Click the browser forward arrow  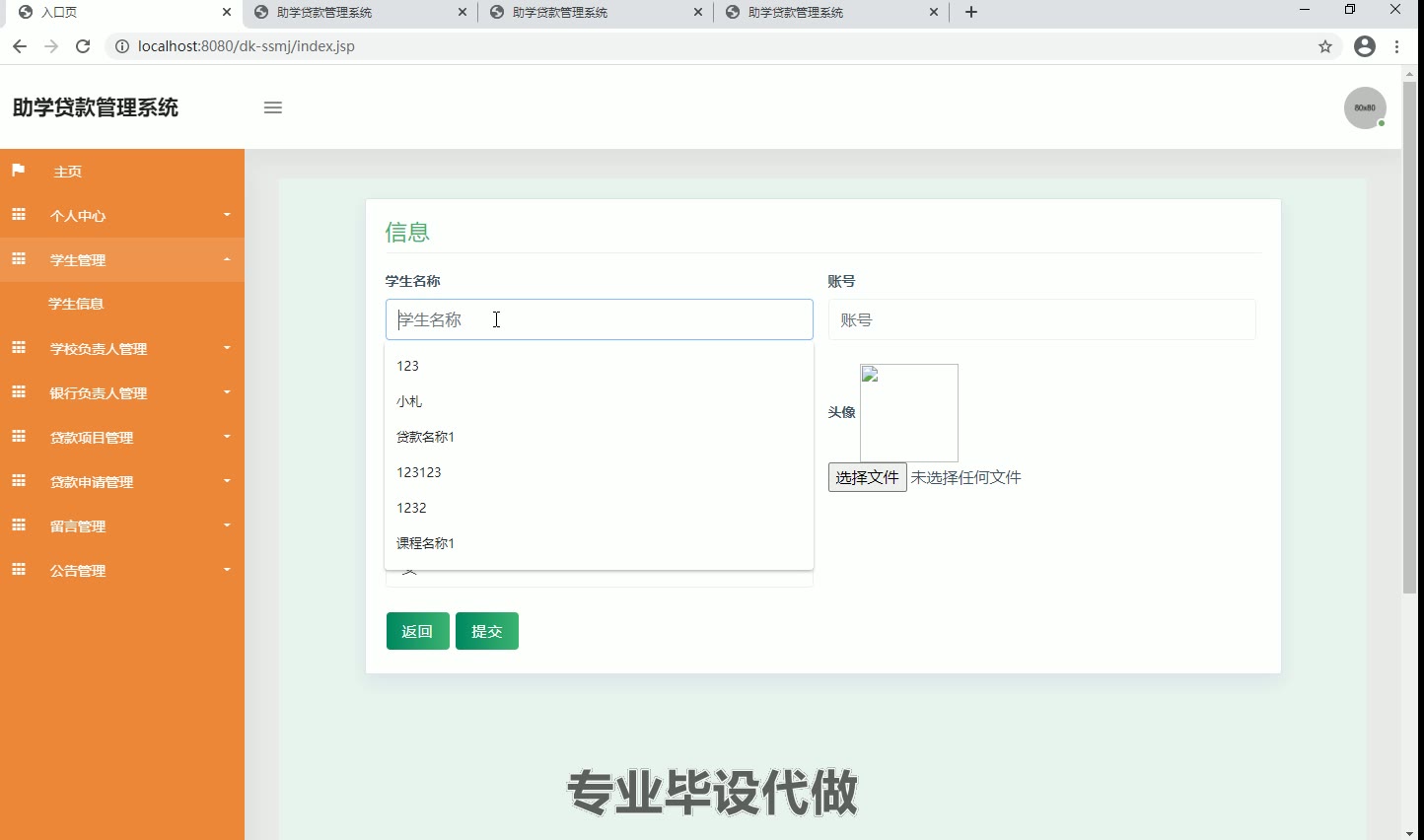(51, 46)
